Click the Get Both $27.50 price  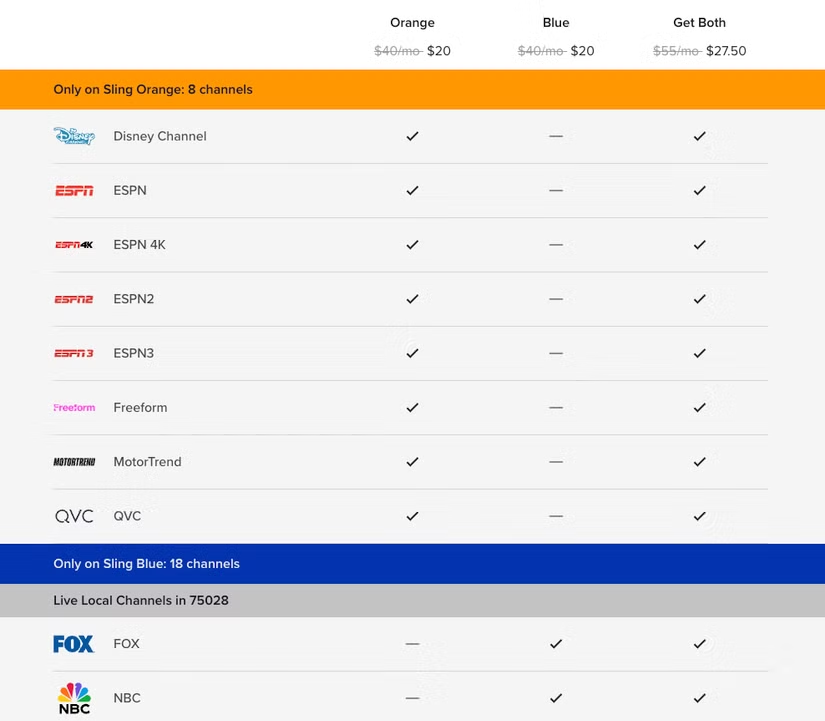pyautogui.click(x=726, y=51)
